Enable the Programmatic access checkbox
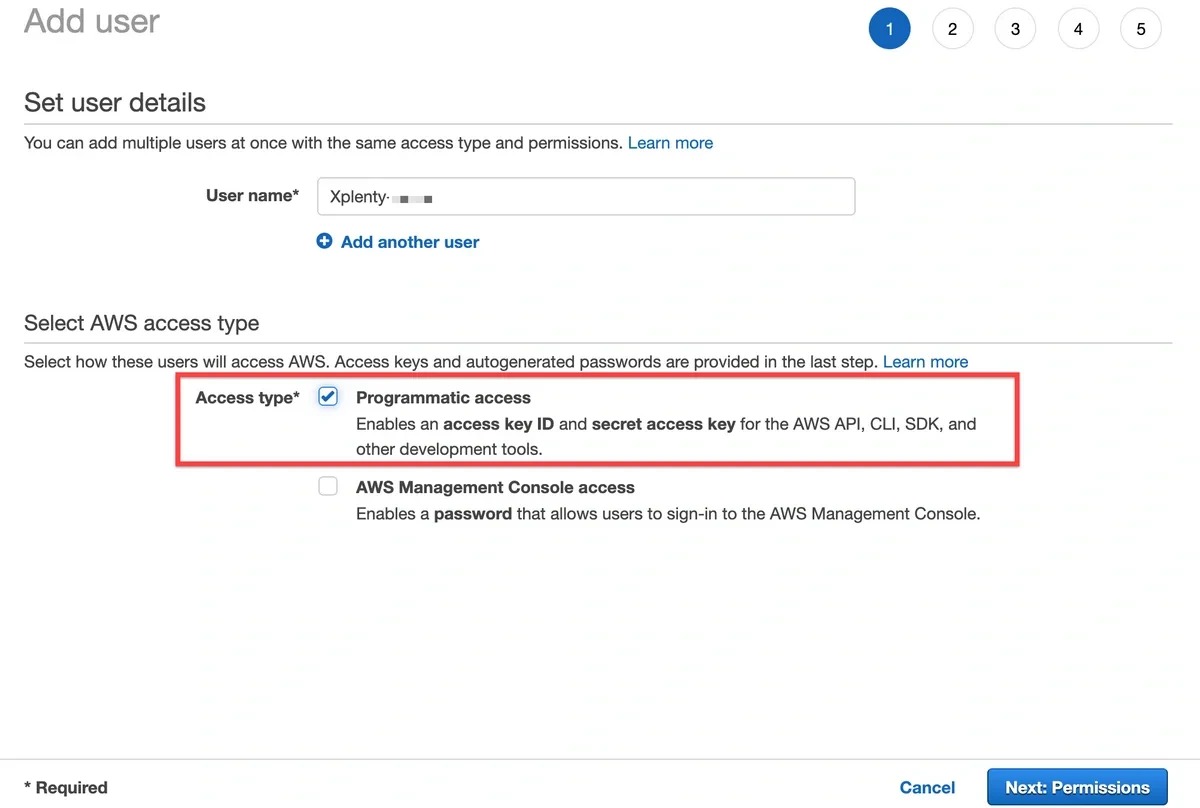The height and width of the screenshot is (808, 1200). tap(327, 396)
